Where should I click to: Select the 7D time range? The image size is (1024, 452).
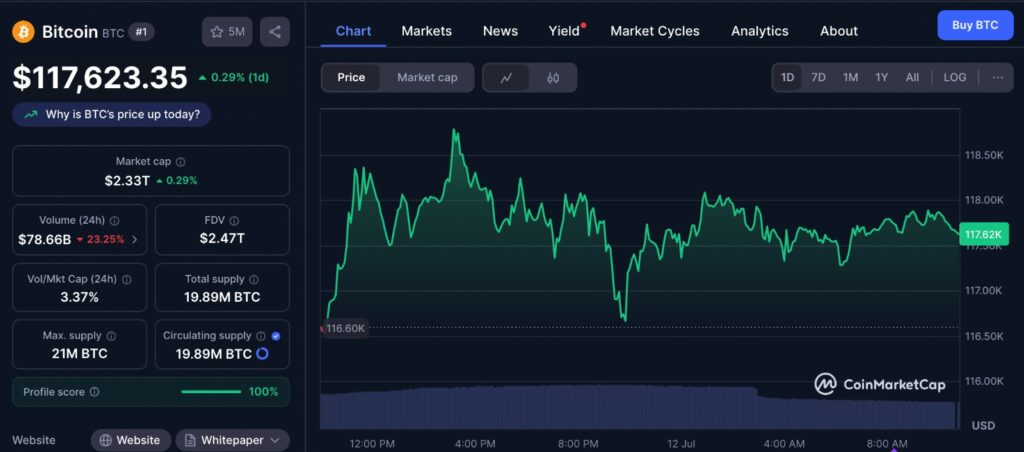click(x=818, y=77)
